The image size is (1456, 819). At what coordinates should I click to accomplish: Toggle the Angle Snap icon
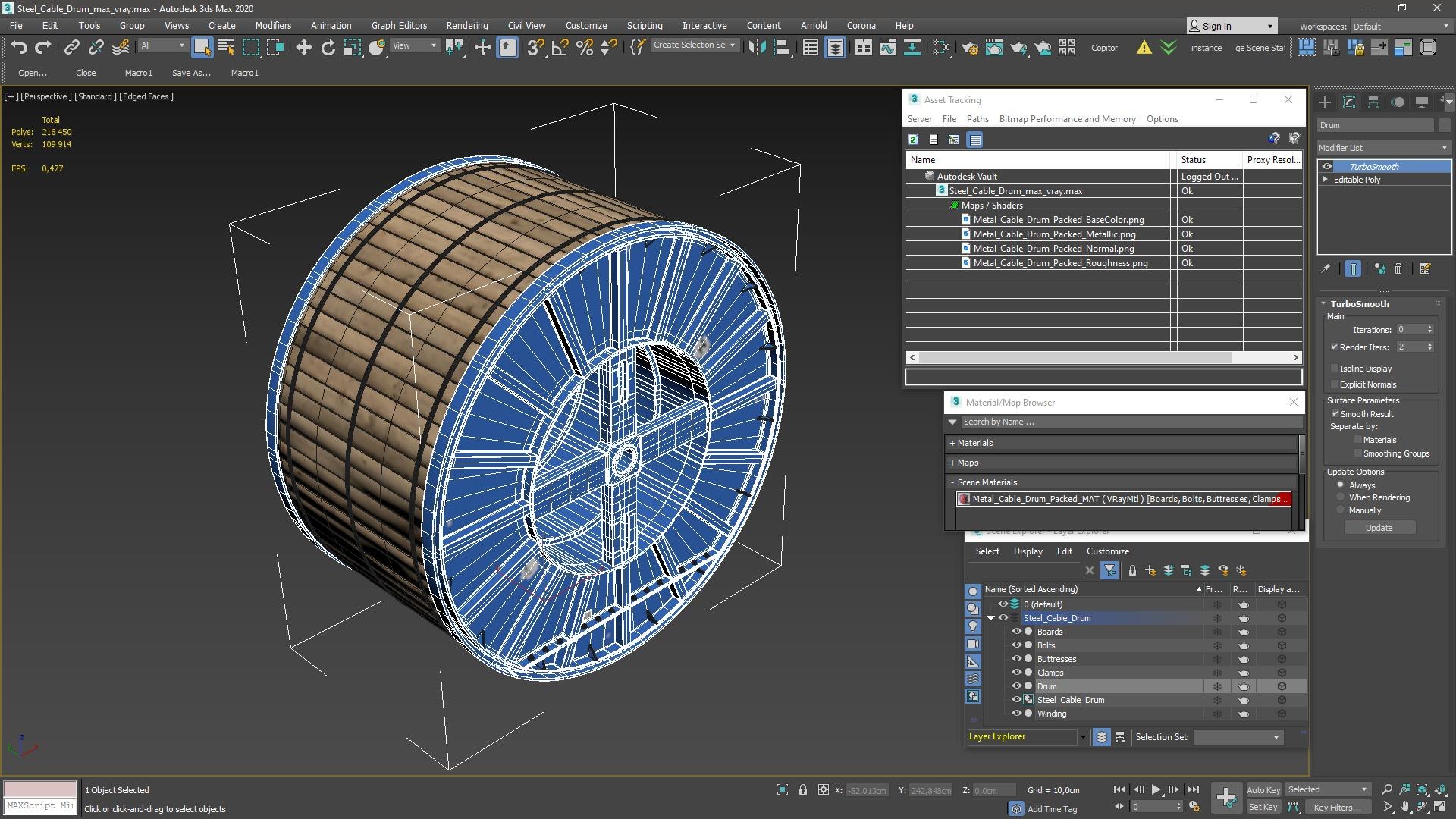point(560,48)
